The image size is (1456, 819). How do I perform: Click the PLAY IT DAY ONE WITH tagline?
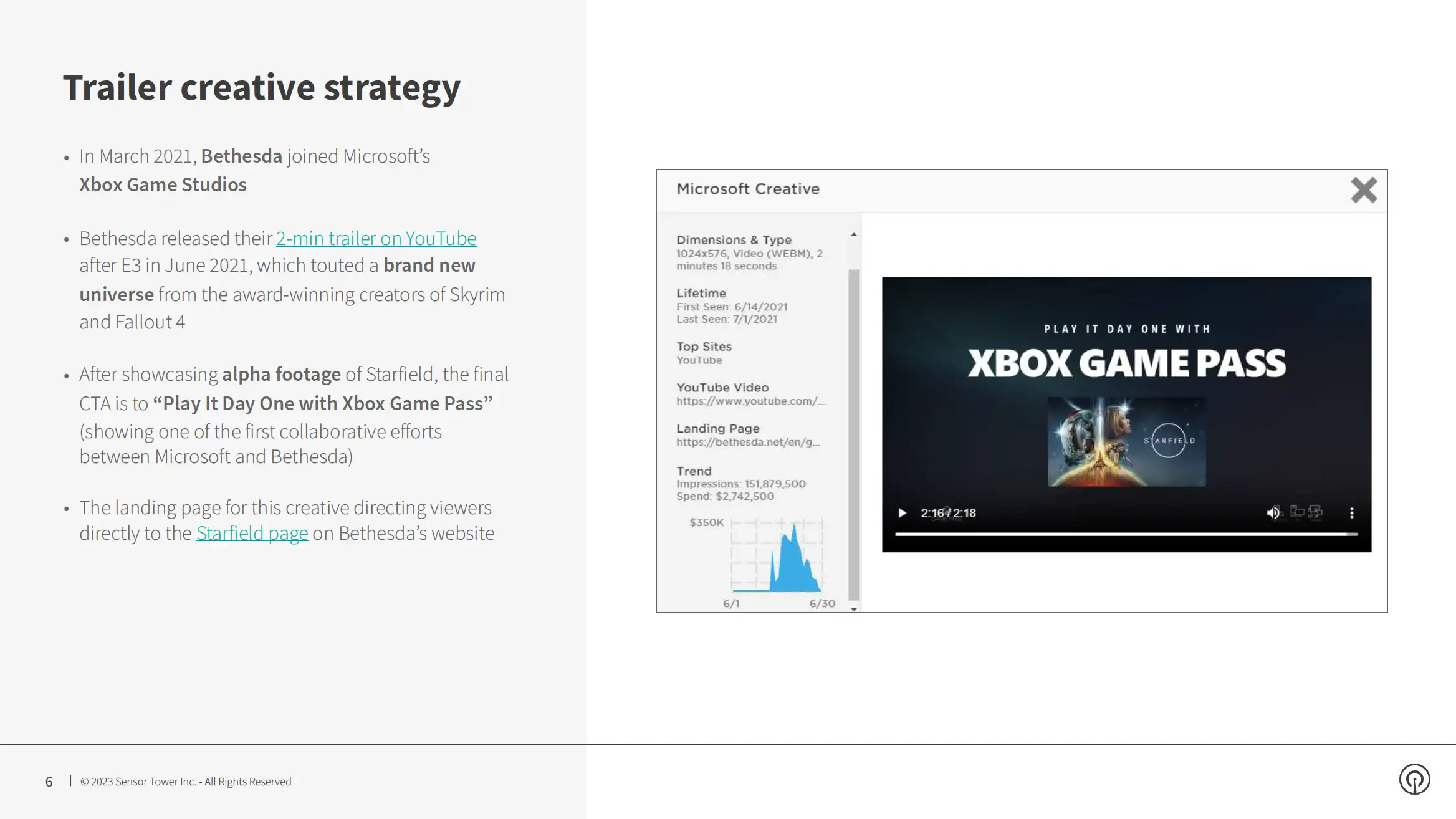[1127, 329]
